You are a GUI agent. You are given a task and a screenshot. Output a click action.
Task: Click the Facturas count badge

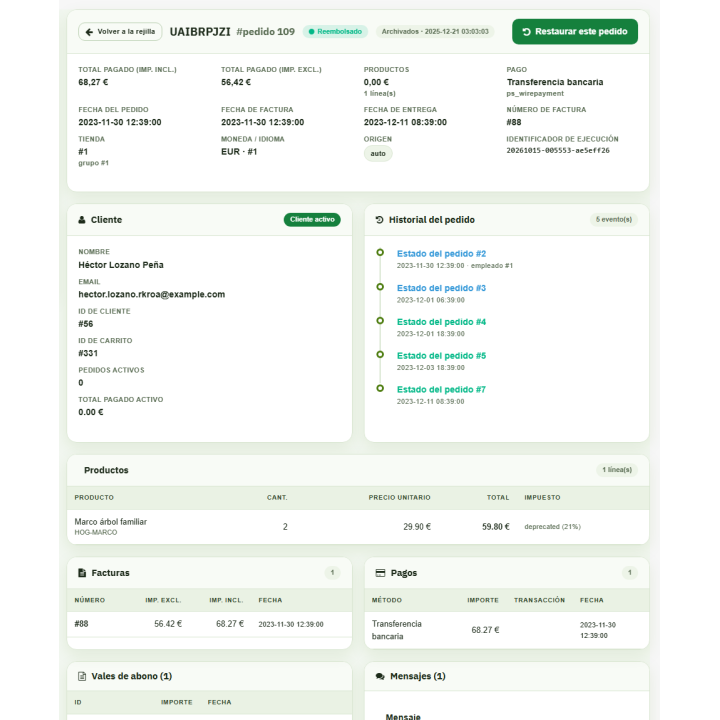[x=332, y=573]
